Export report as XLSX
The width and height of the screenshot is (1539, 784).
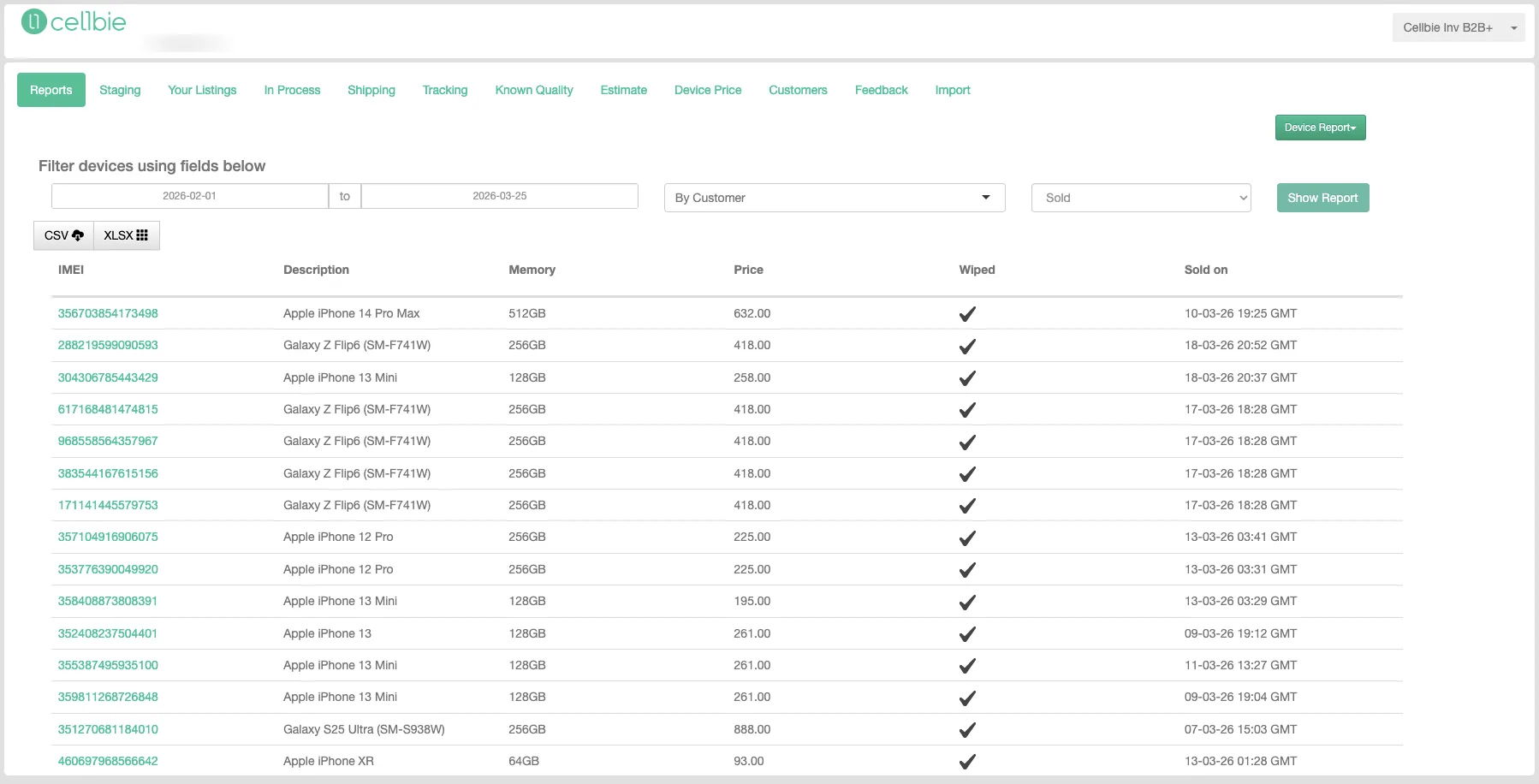point(126,235)
